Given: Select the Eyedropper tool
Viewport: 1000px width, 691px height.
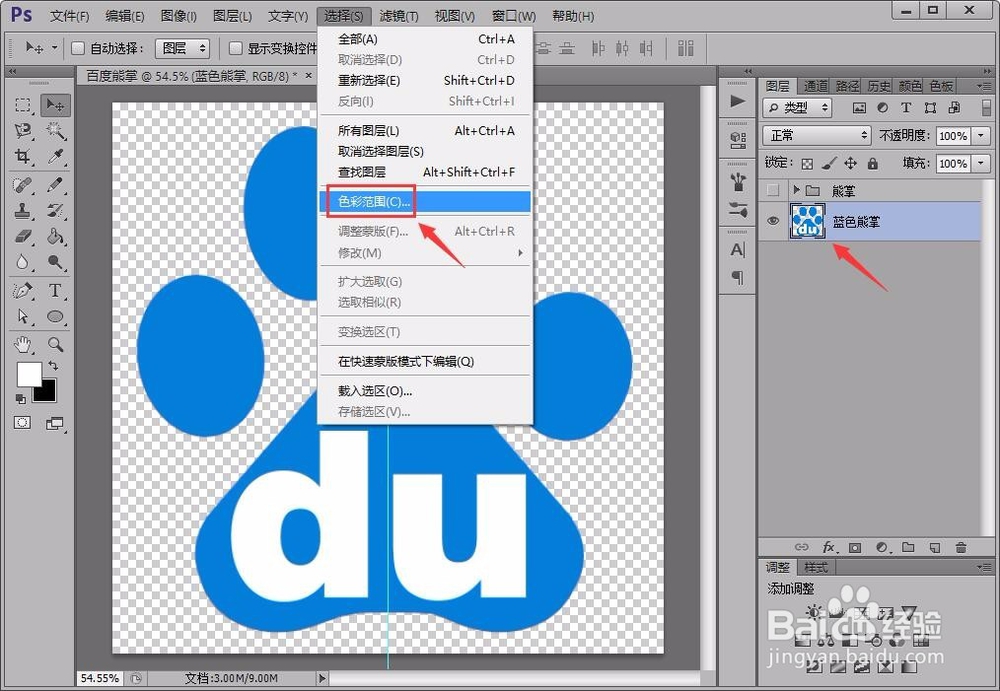Looking at the screenshot, I should pos(55,156).
